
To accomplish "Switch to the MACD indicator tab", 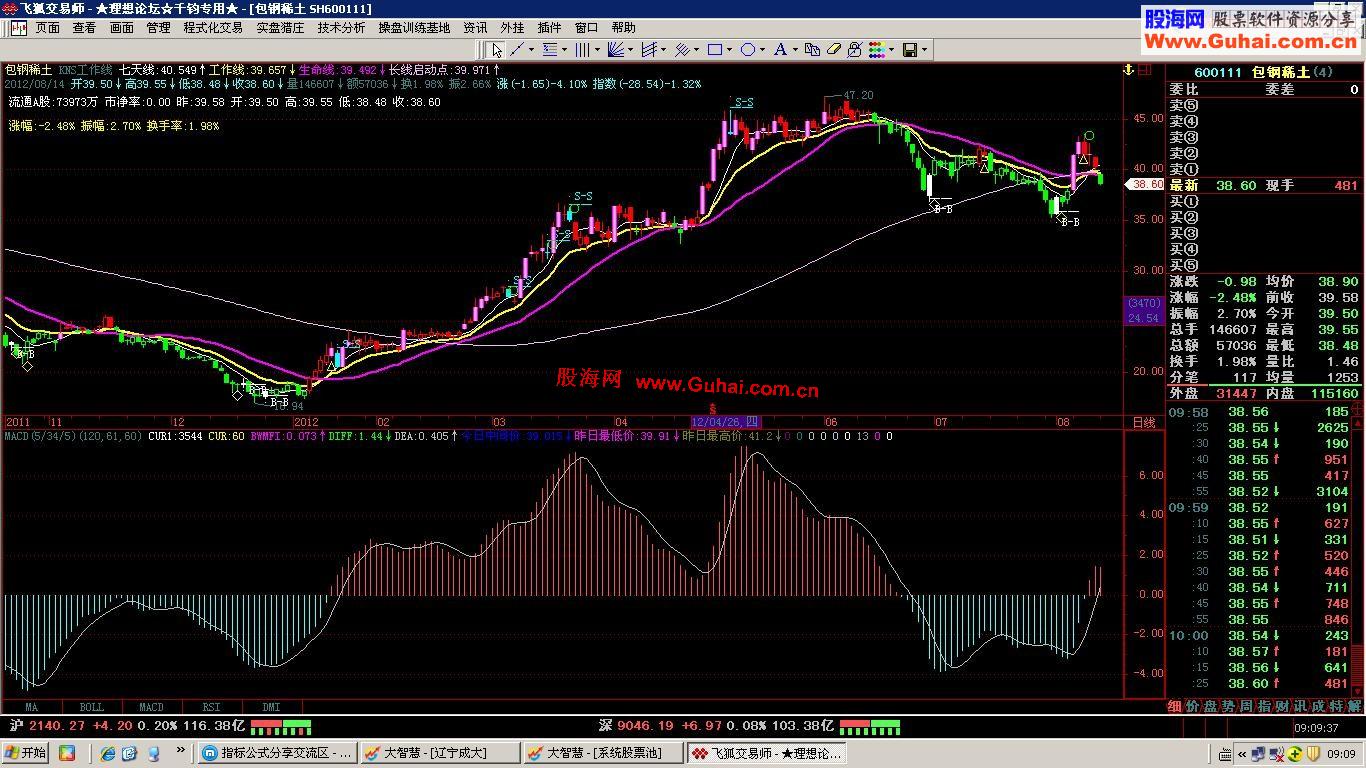I will [x=151, y=707].
